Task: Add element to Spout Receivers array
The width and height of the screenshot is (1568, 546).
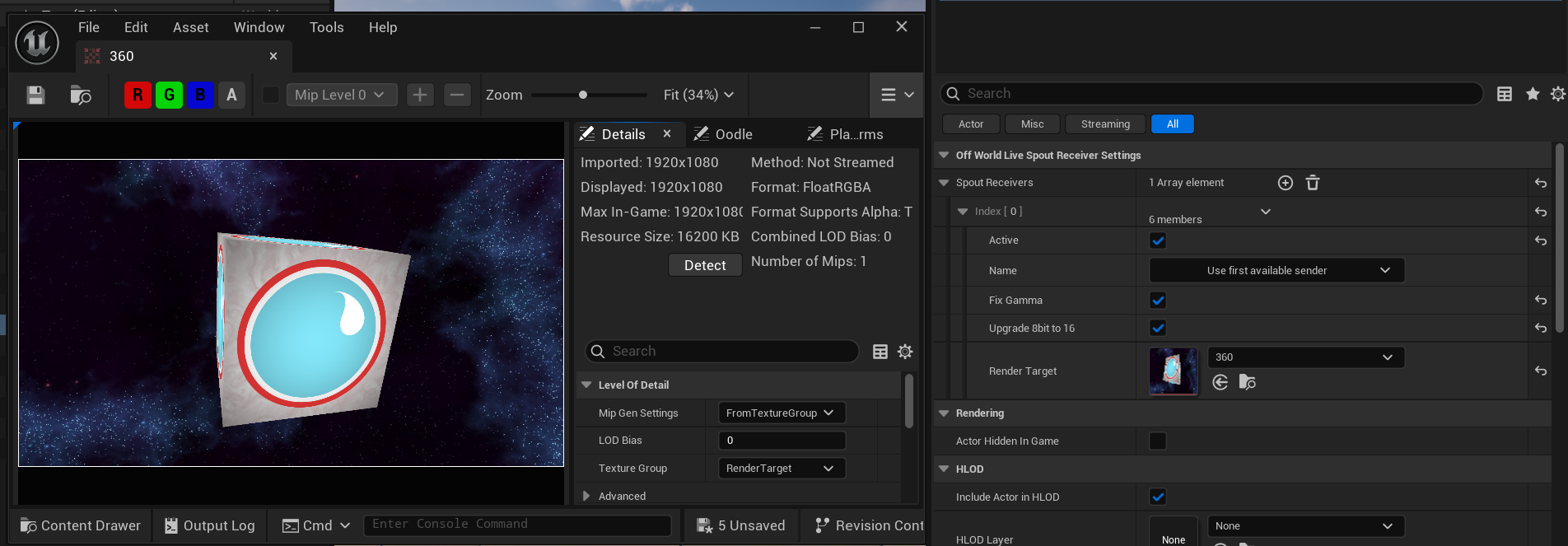Action: point(1286,183)
